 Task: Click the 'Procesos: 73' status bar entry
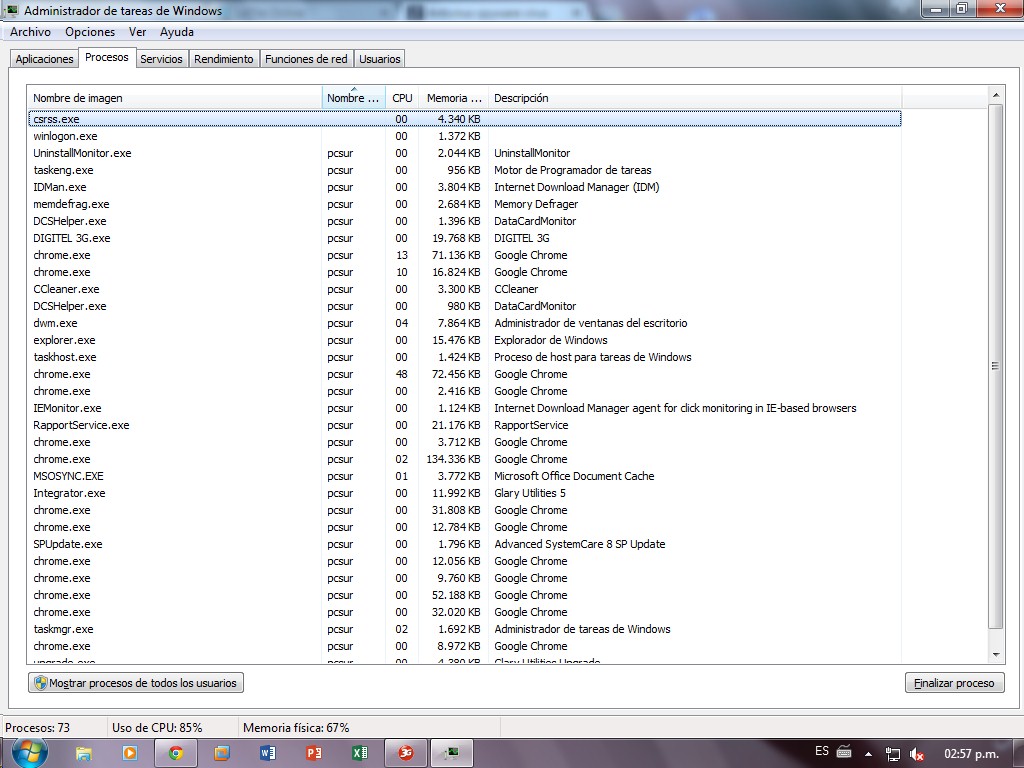pos(37,728)
